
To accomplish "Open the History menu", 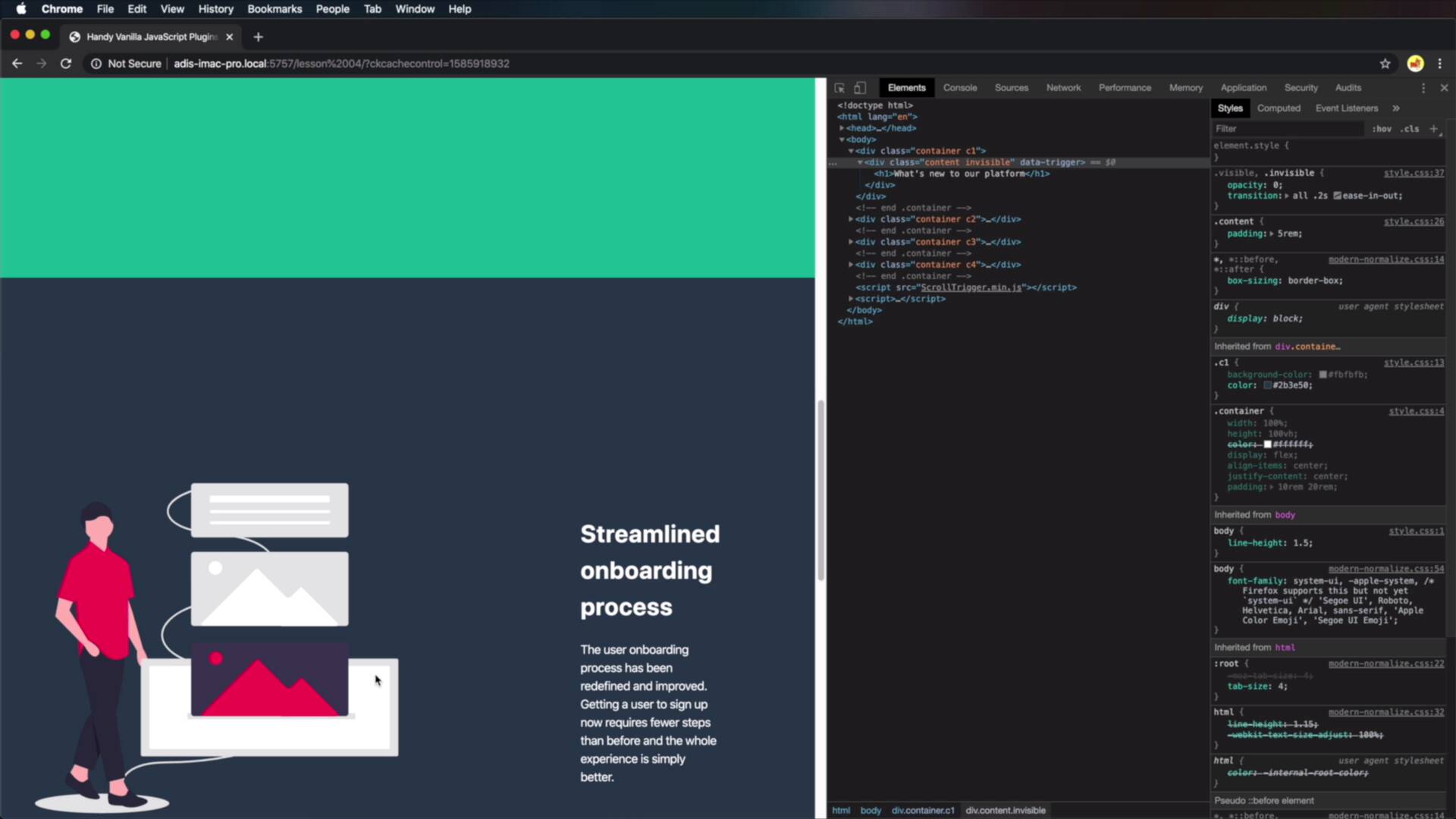I will coord(215,9).
